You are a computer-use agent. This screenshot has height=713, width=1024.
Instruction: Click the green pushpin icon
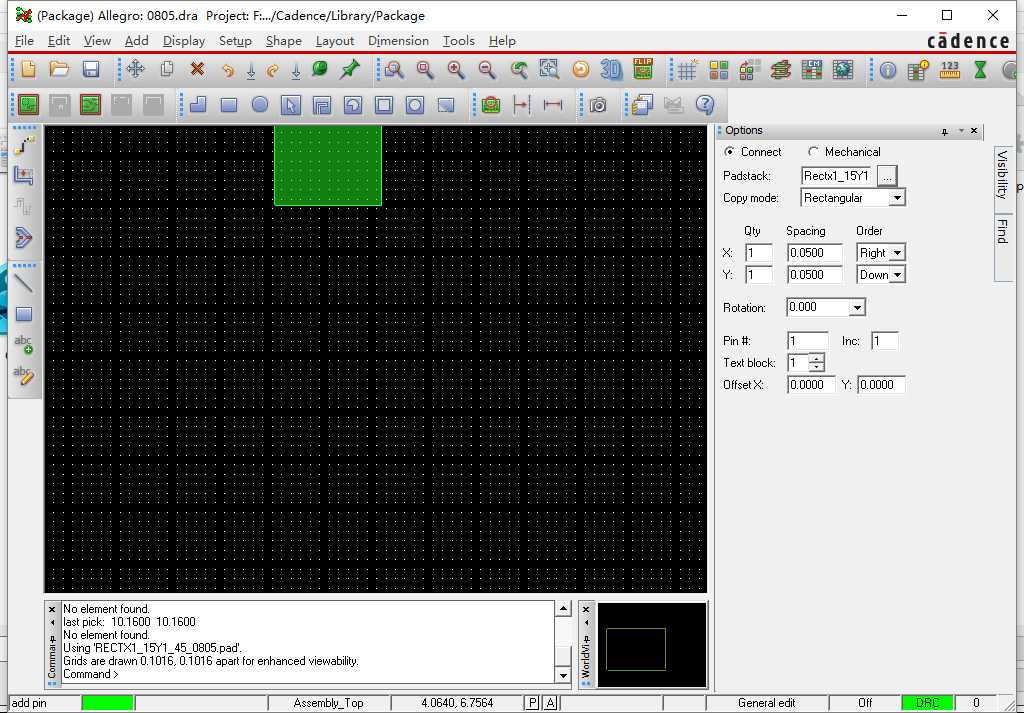[x=351, y=69]
